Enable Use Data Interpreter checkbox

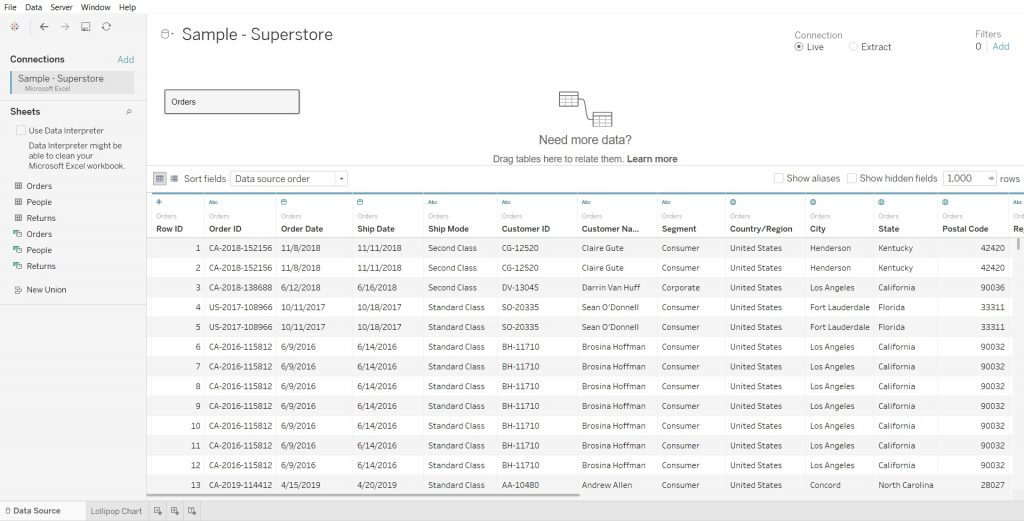pos(21,131)
